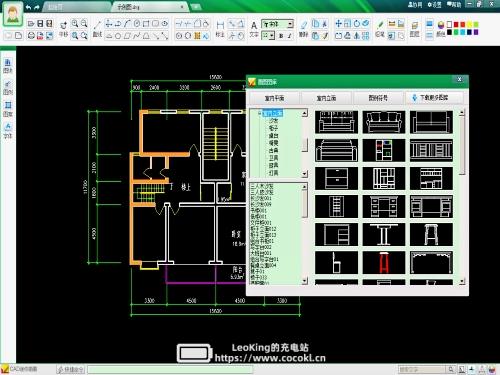Viewport: 500px width, 375px height.
Task: Click the blue move cross-arrows icon
Action: pyautogui.click(x=338, y=23)
